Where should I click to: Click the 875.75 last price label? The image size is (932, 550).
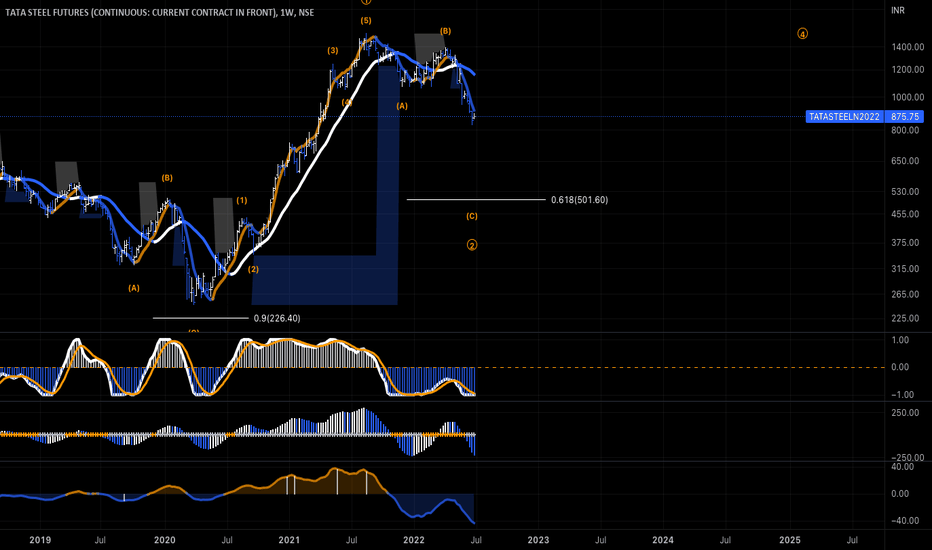tap(905, 117)
